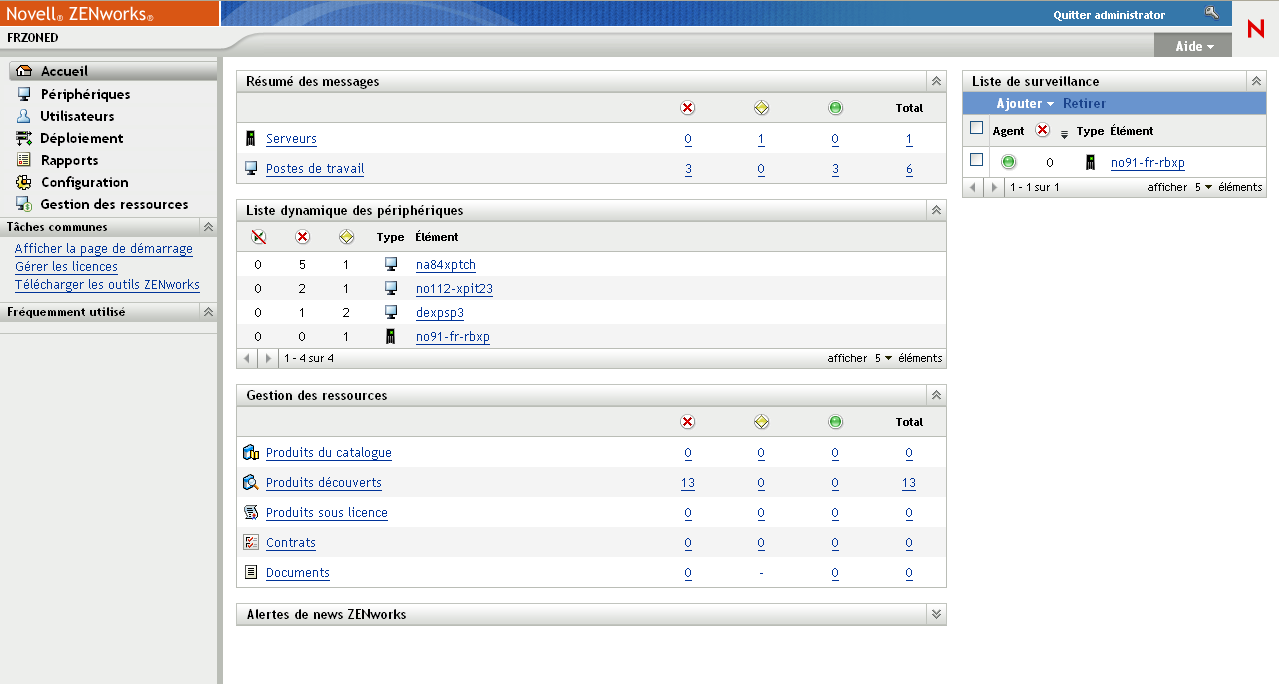
Task: Open the Produits découverts link
Action: point(324,483)
